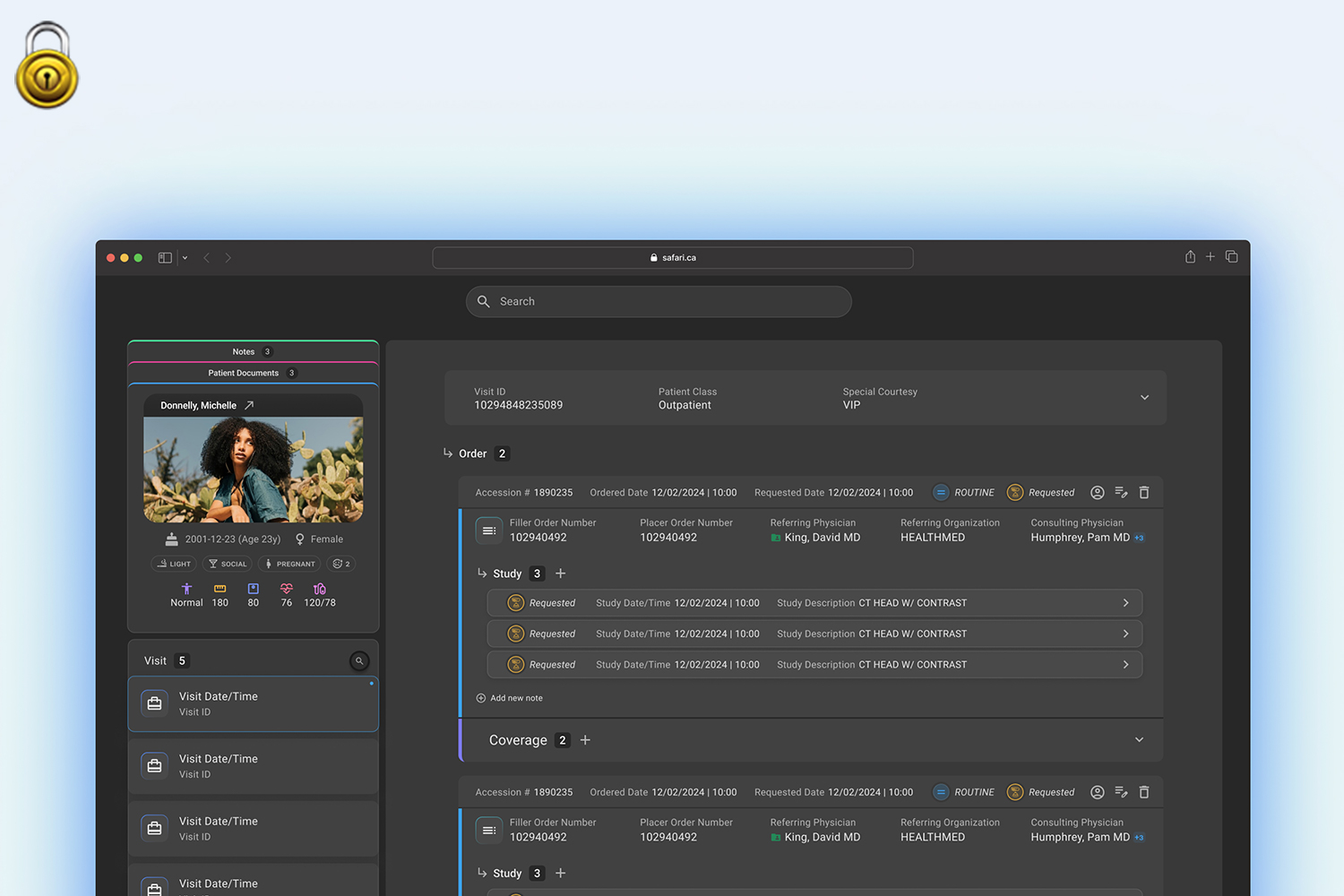The height and width of the screenshot is (896, 1344).
Task: Click first order's HEALTHMED referring organization
Action: (x=933, y=538)
